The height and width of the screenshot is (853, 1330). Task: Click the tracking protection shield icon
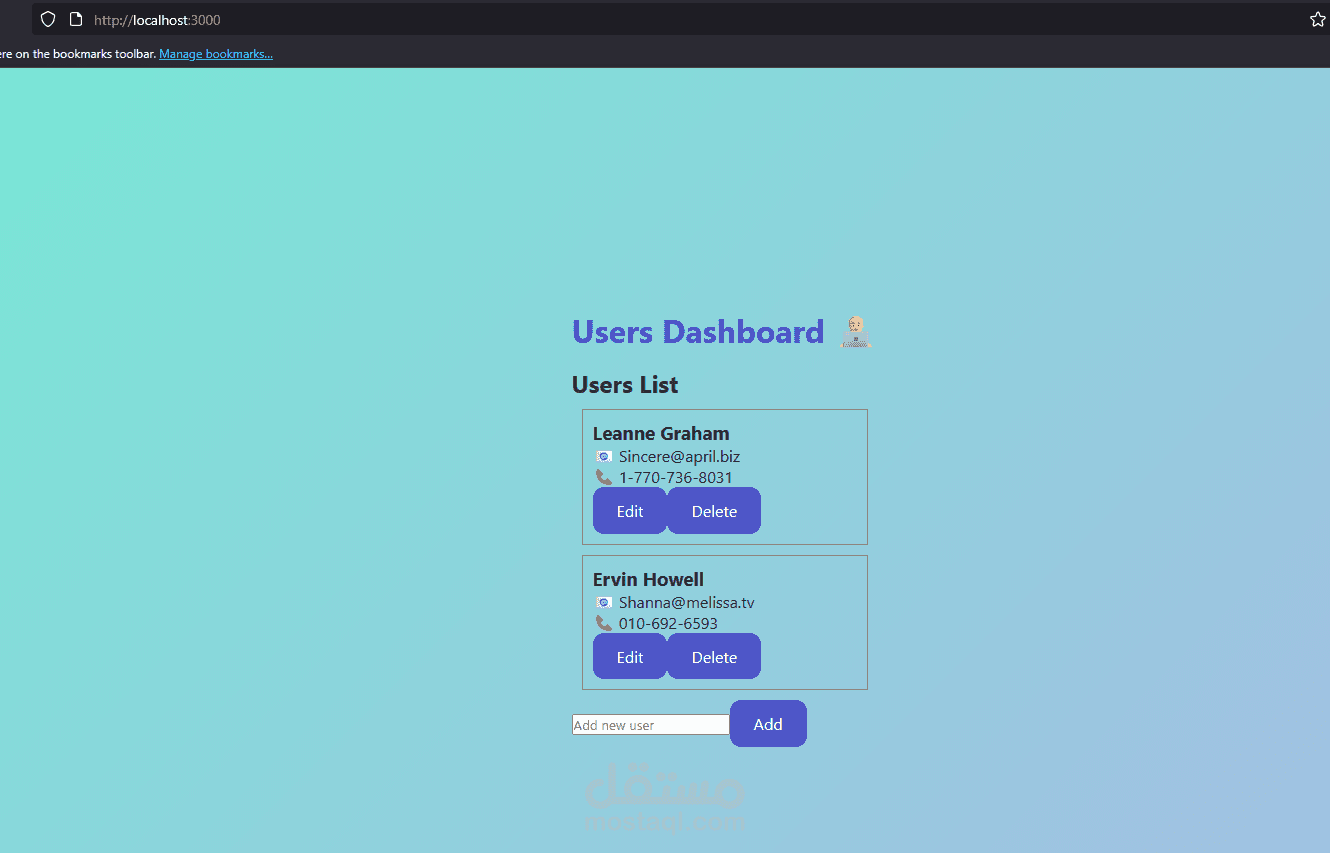pyautogui.click(x=47, y=18)
